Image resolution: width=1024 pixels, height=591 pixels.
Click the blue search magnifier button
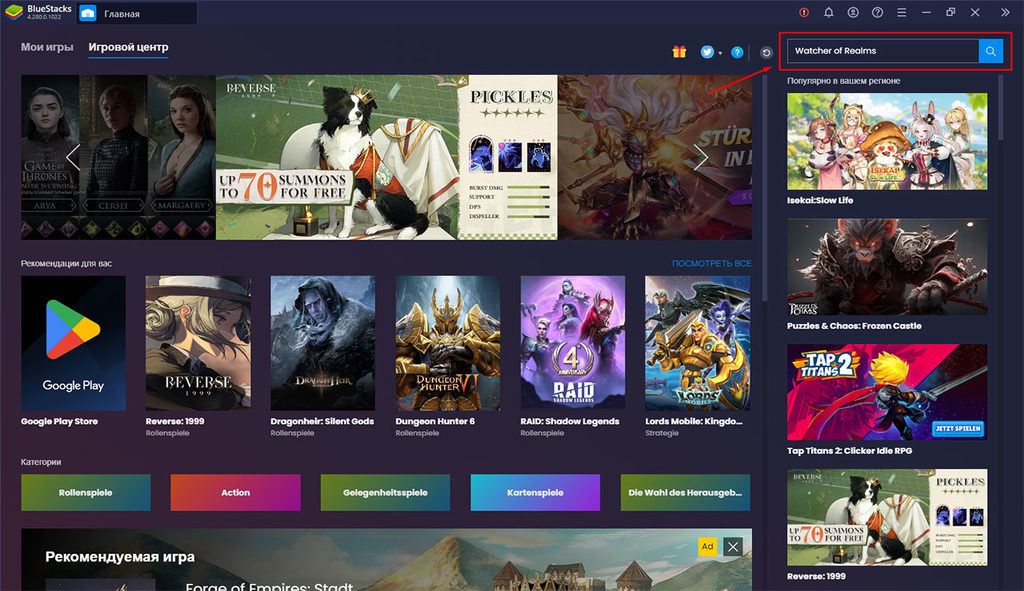click(x=991, y=51)
